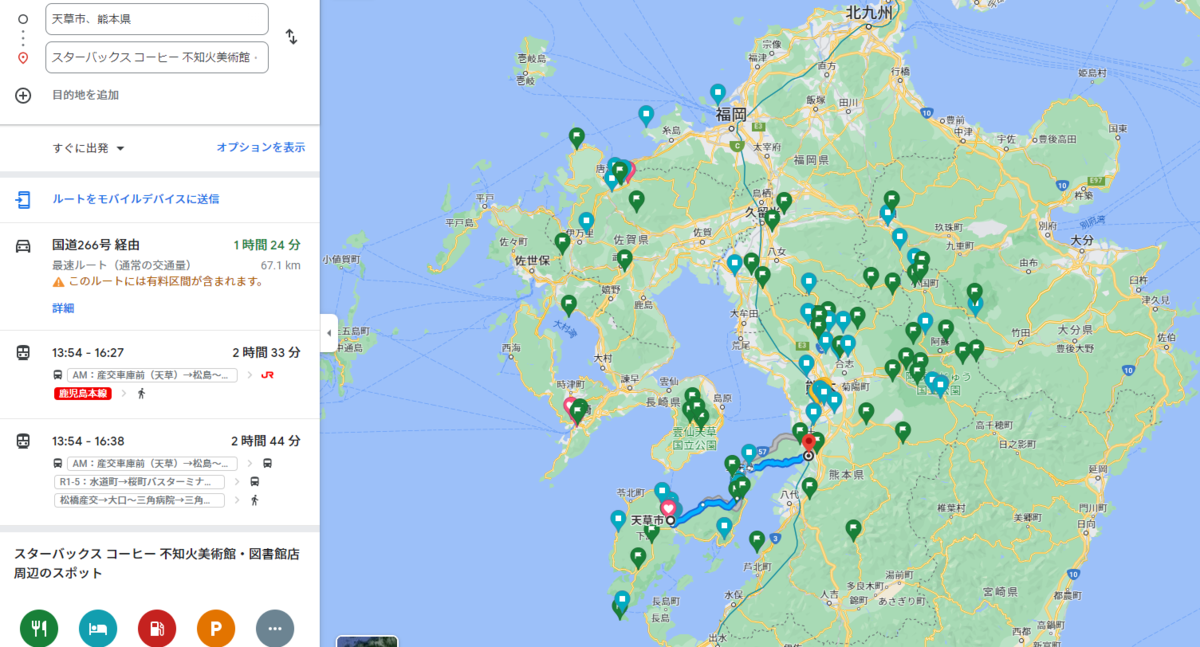This screenshot has width=1200, height=647.
Task: Select the 2 時間 44 分 transit route
Action: 160,472
